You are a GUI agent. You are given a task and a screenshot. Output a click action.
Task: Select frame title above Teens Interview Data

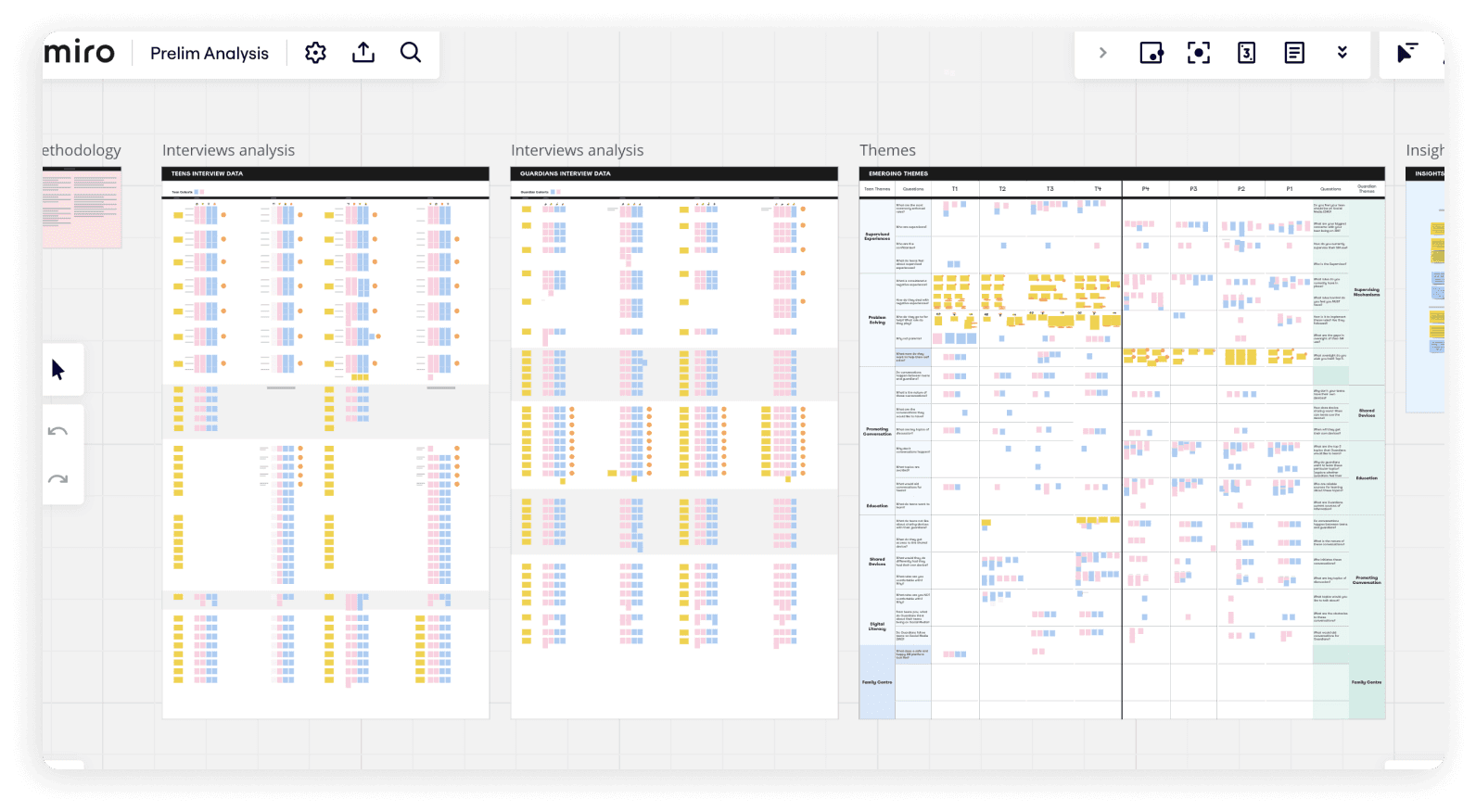[228, 150]
